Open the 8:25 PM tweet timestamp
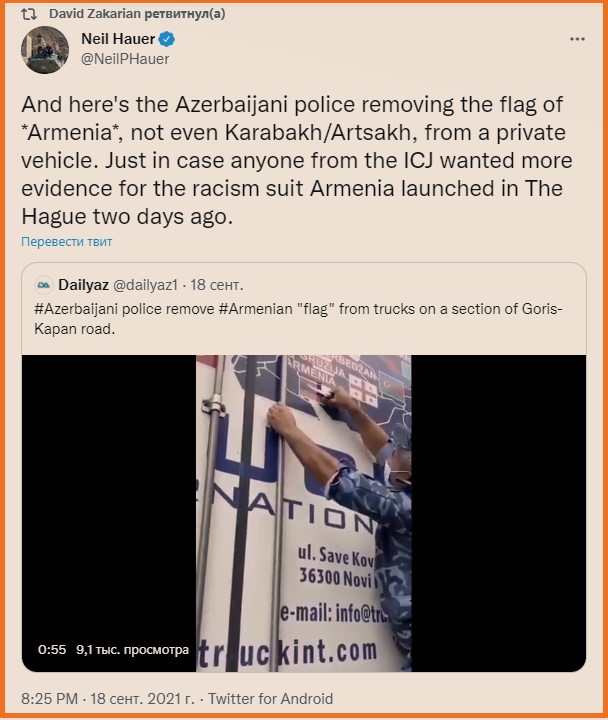Image resolution: width=608 pixels, height=720 pixels. pos(49,699)
